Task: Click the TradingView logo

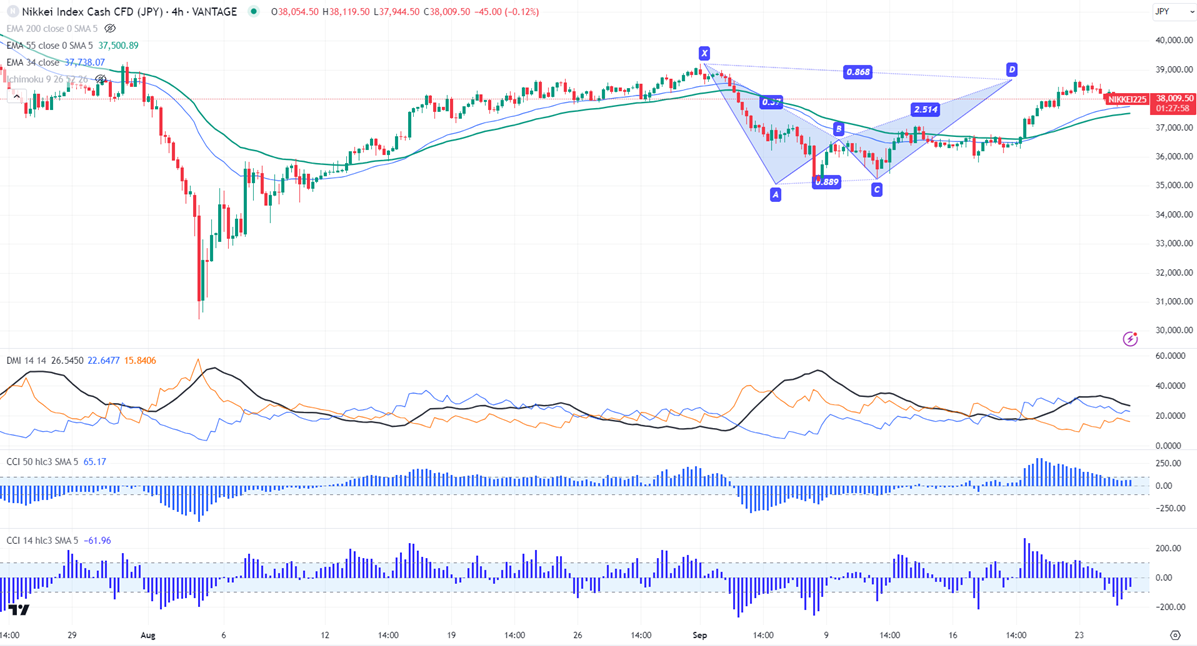Action: tap(19, 609)
